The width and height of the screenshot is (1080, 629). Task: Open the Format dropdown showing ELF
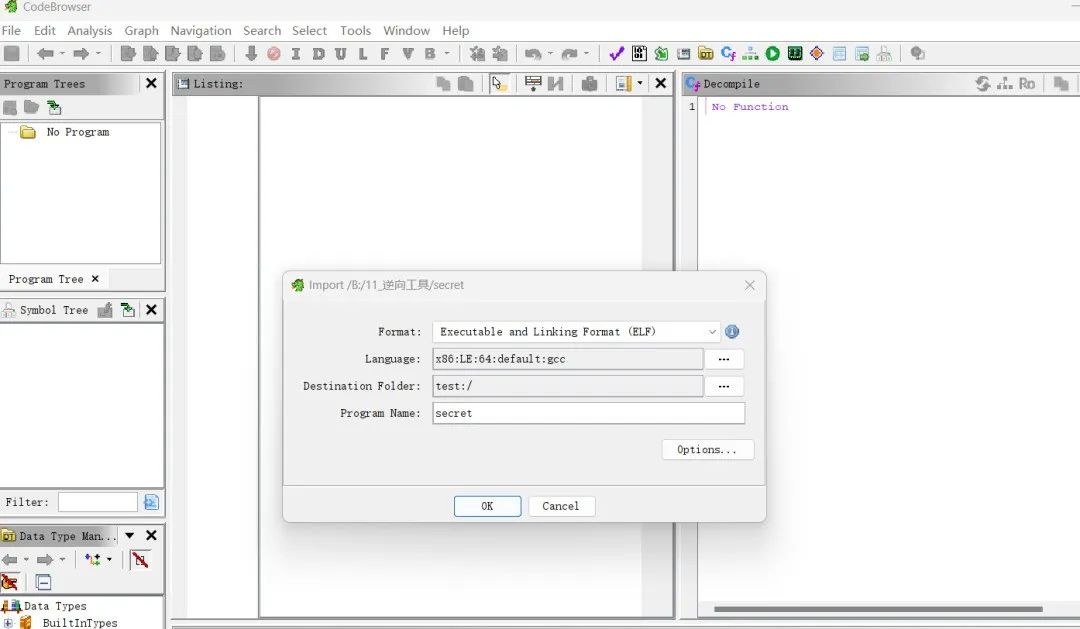coord(577,332)
